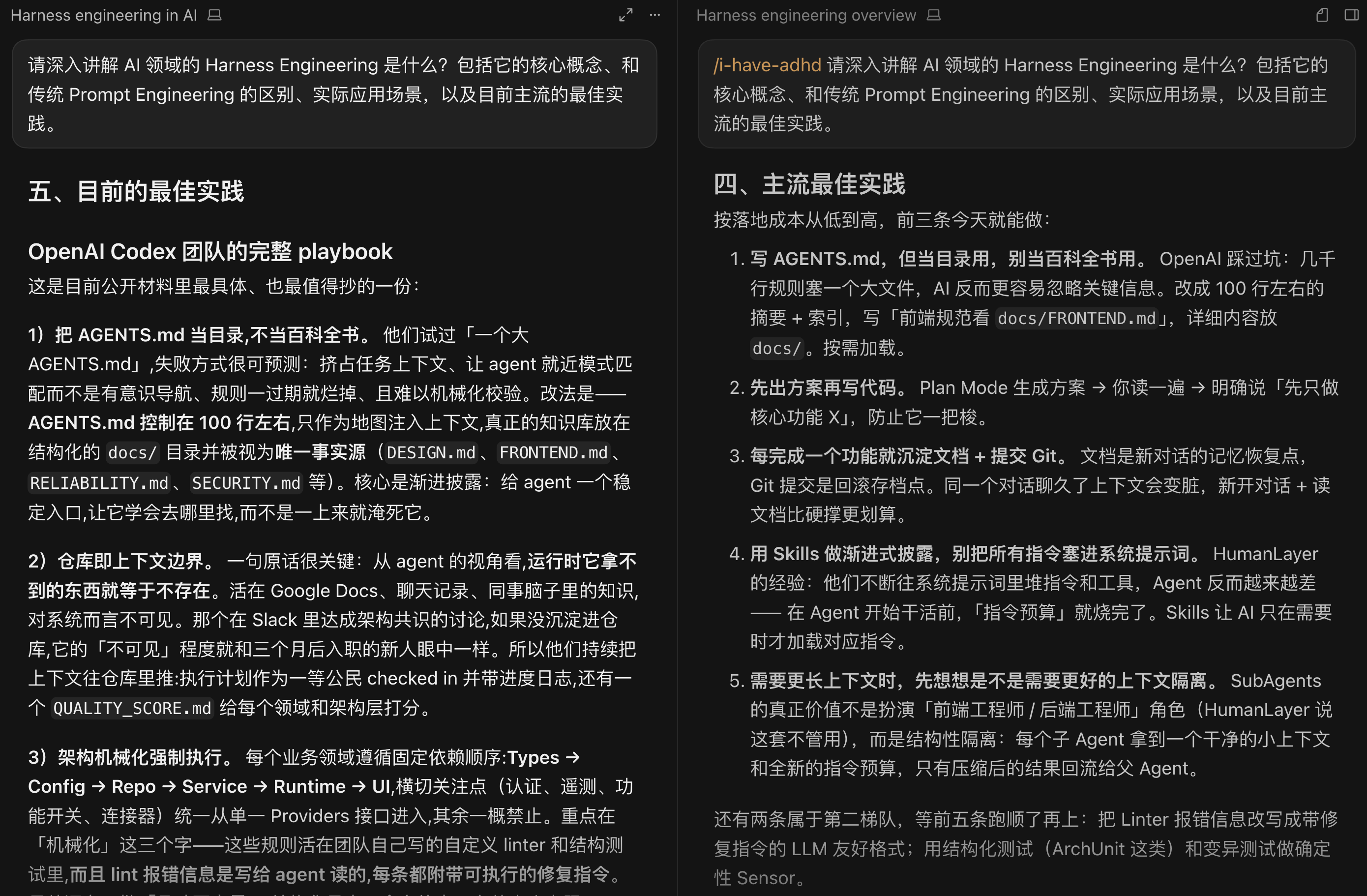The width and height of the screenshot is (1367, 896).
Task: Click the SECURITY.md inline code tag
Action: point(246,483)
